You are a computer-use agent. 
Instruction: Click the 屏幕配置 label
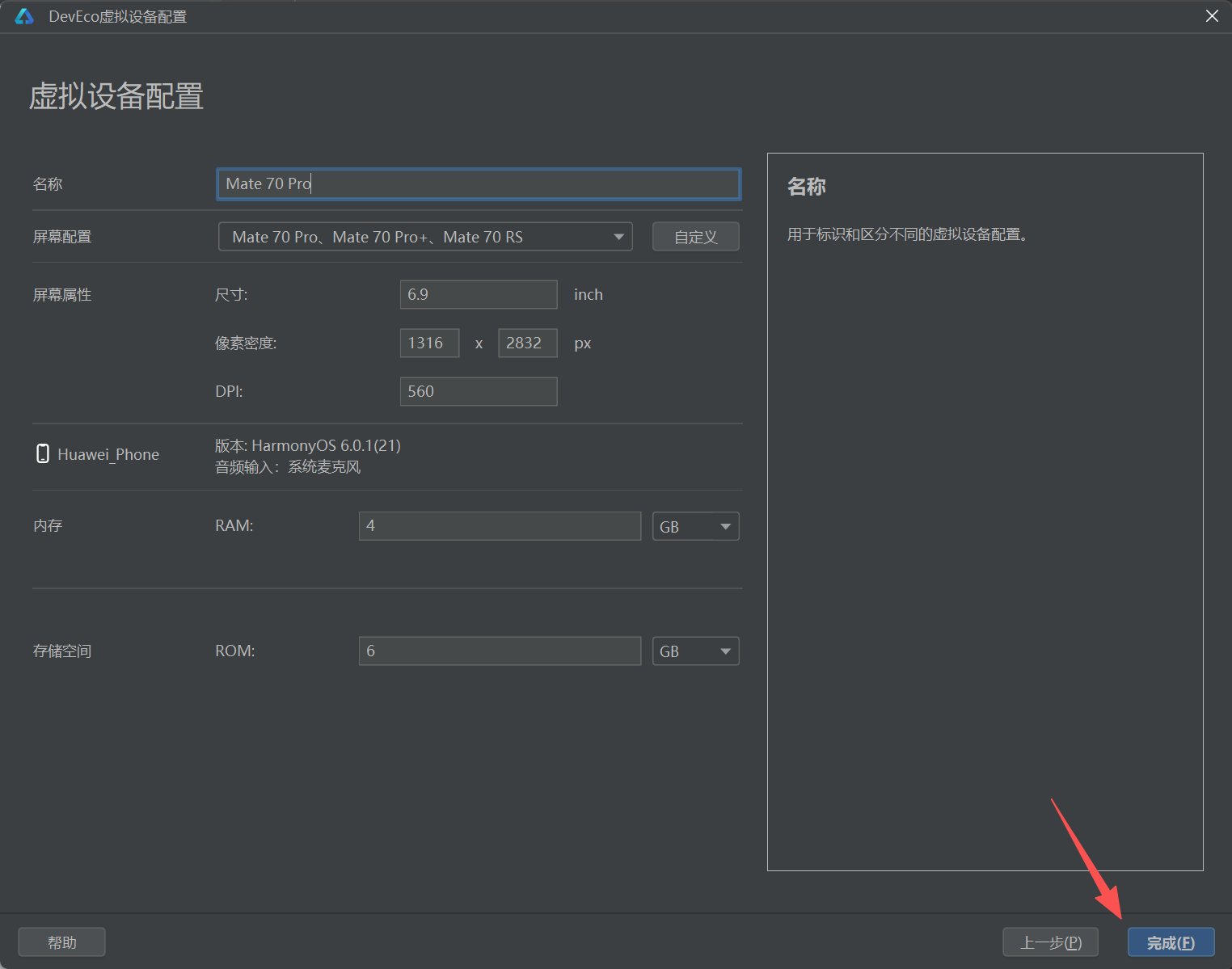[62, 237]
